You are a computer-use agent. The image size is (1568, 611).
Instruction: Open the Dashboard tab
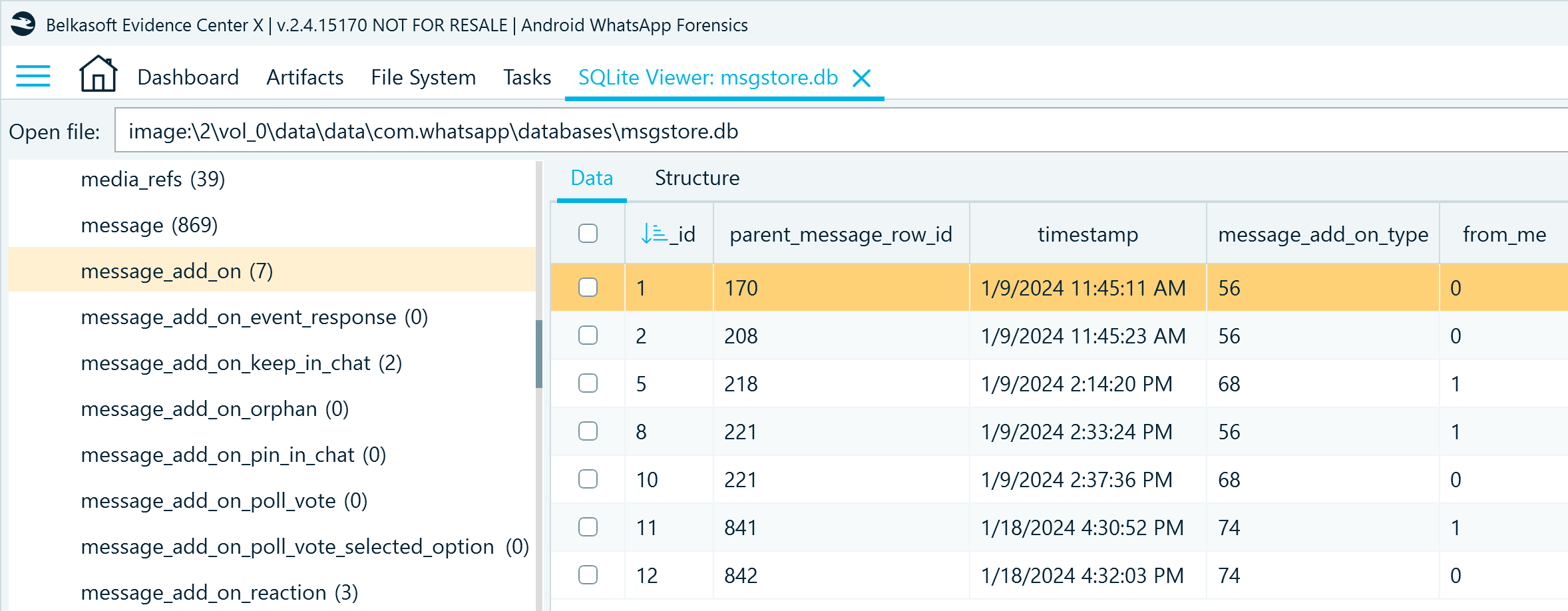point(188,78)
